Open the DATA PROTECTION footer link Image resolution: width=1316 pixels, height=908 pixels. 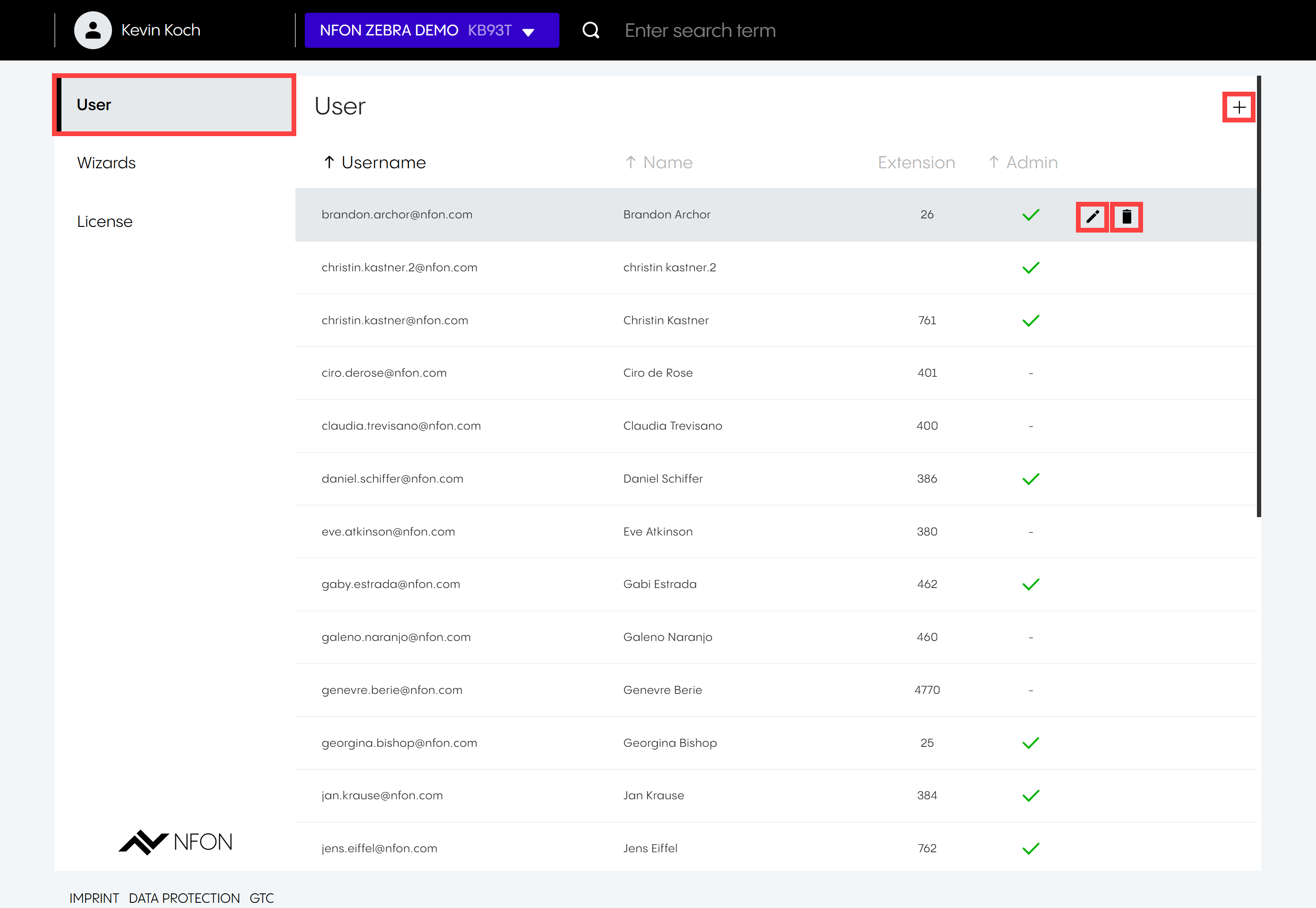(184, 898)
